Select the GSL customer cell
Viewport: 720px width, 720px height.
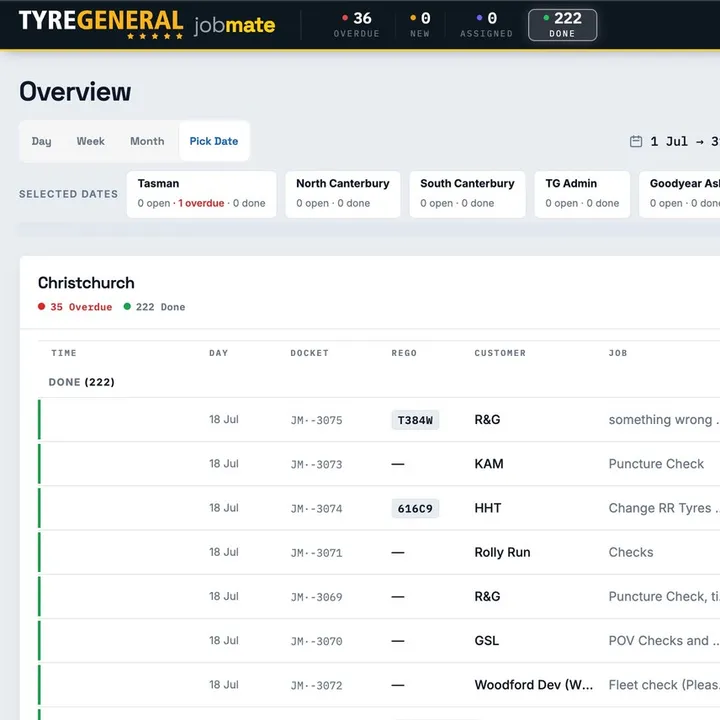(x=487, y=641)
